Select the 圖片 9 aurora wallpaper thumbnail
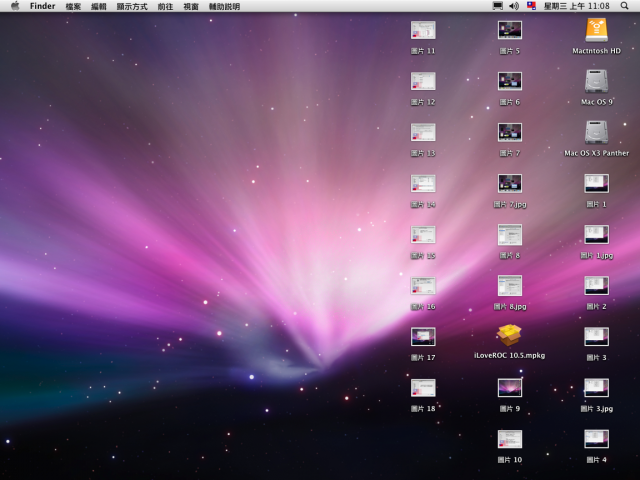 click(510, 388)
